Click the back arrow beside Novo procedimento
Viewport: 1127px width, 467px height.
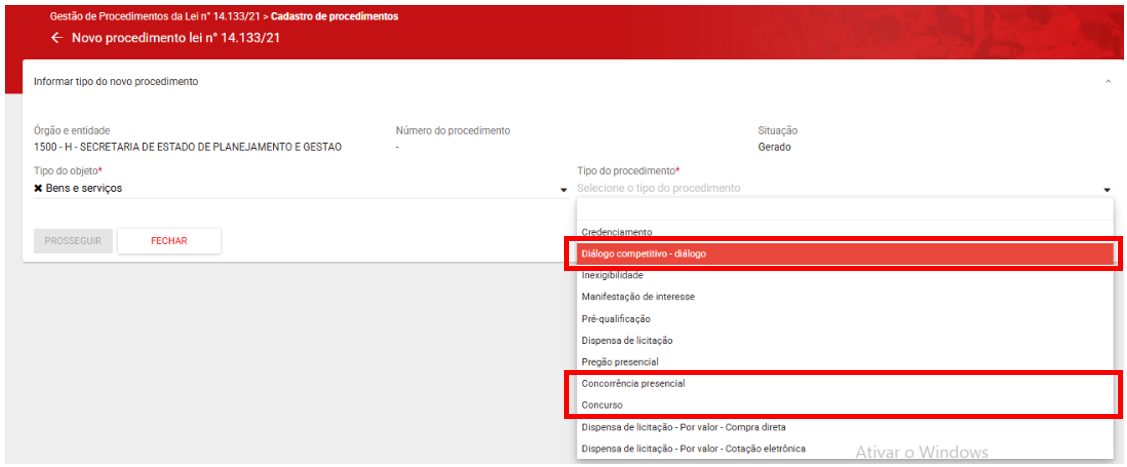(57, 38)
